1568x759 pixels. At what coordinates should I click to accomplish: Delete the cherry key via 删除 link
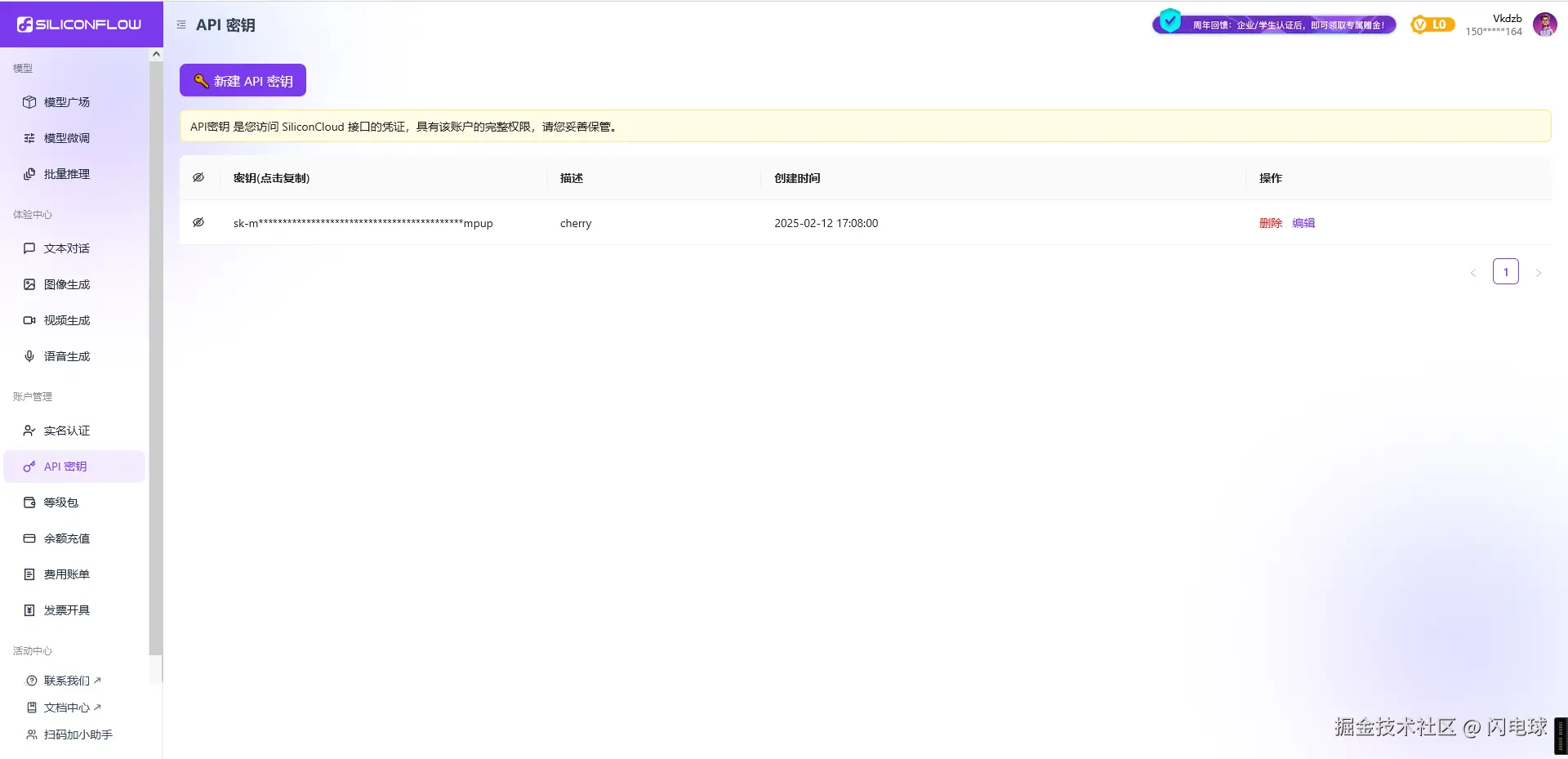(x=1270, y=222)
